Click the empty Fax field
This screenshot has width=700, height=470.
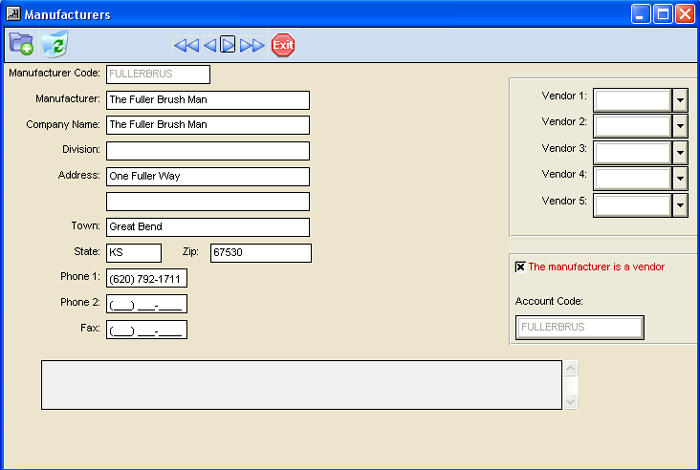point(146,329)
